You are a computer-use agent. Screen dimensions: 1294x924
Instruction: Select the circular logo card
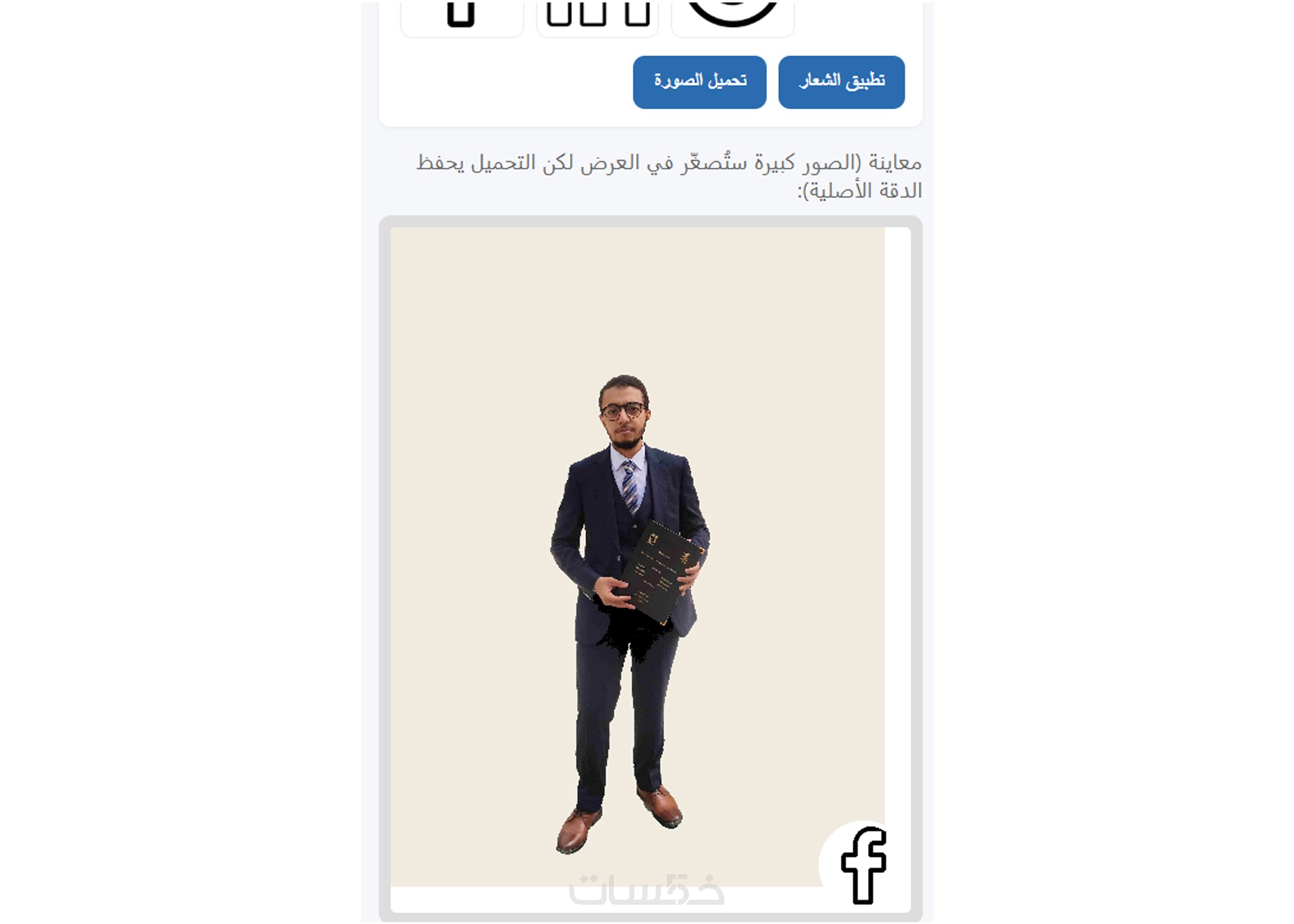(x=733, y=18)
